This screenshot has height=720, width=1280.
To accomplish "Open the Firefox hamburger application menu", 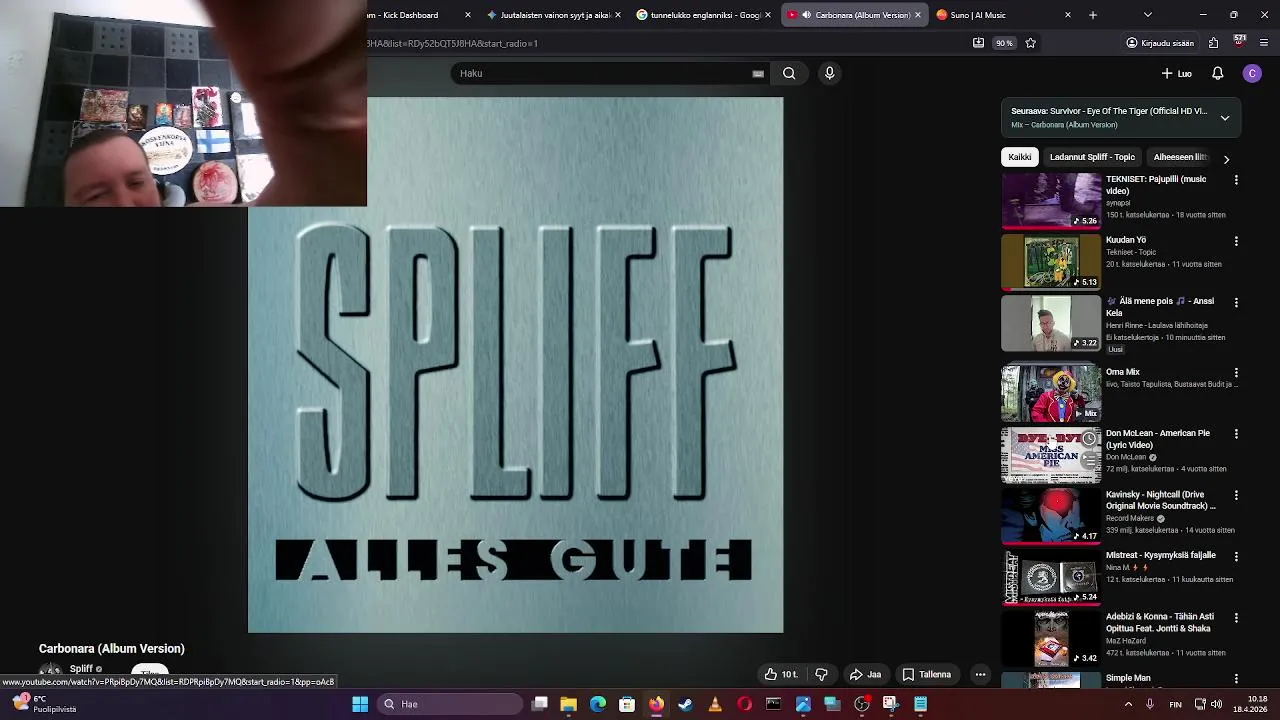I will pos(1264,43).
